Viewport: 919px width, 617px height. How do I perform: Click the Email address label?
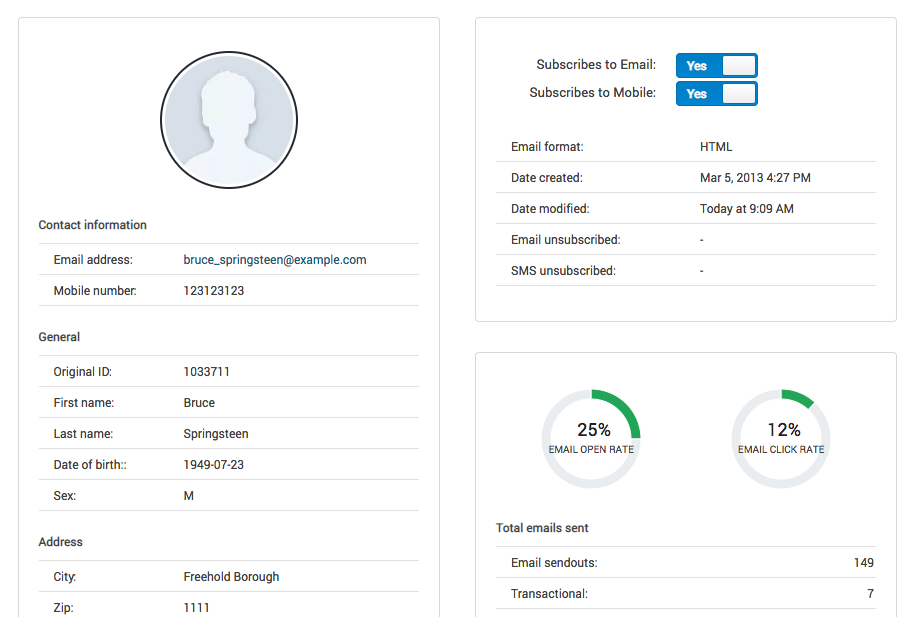point(93,260)
